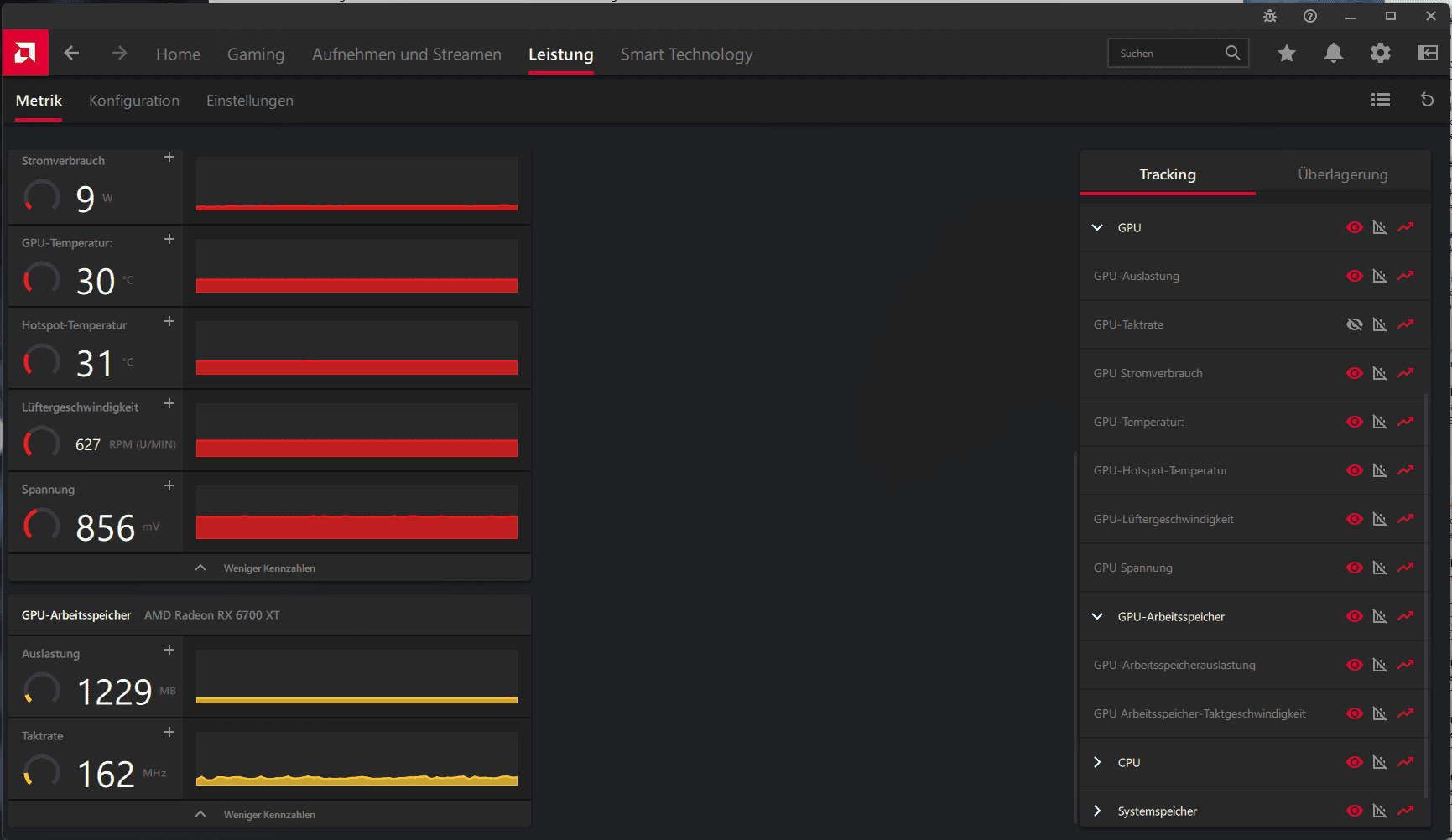
Task: Go back with the left arrow
Action: pyautogui.click(x=71, y=54)
